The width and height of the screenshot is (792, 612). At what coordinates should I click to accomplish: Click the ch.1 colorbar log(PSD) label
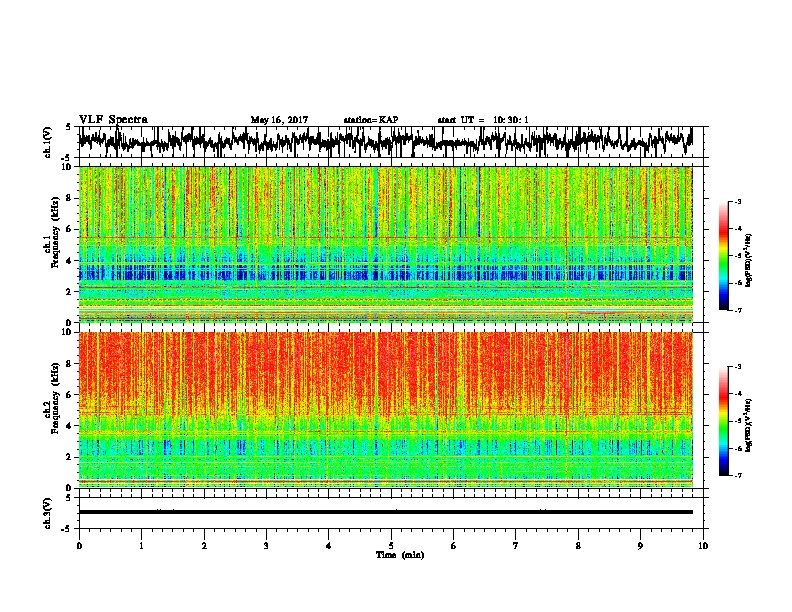coord(748,260)
